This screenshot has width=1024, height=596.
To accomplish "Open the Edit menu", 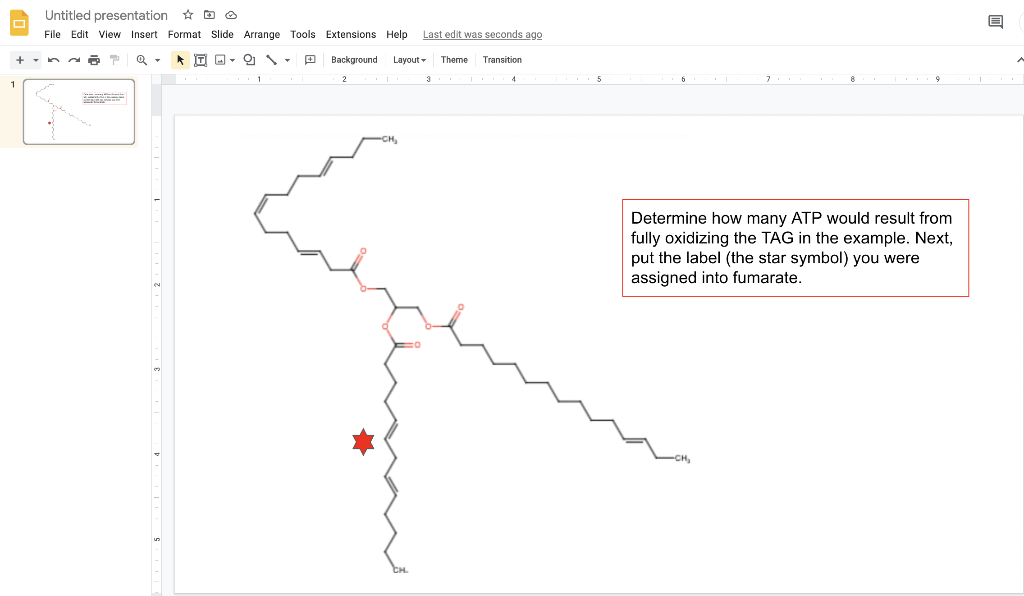I will [80, 35].
